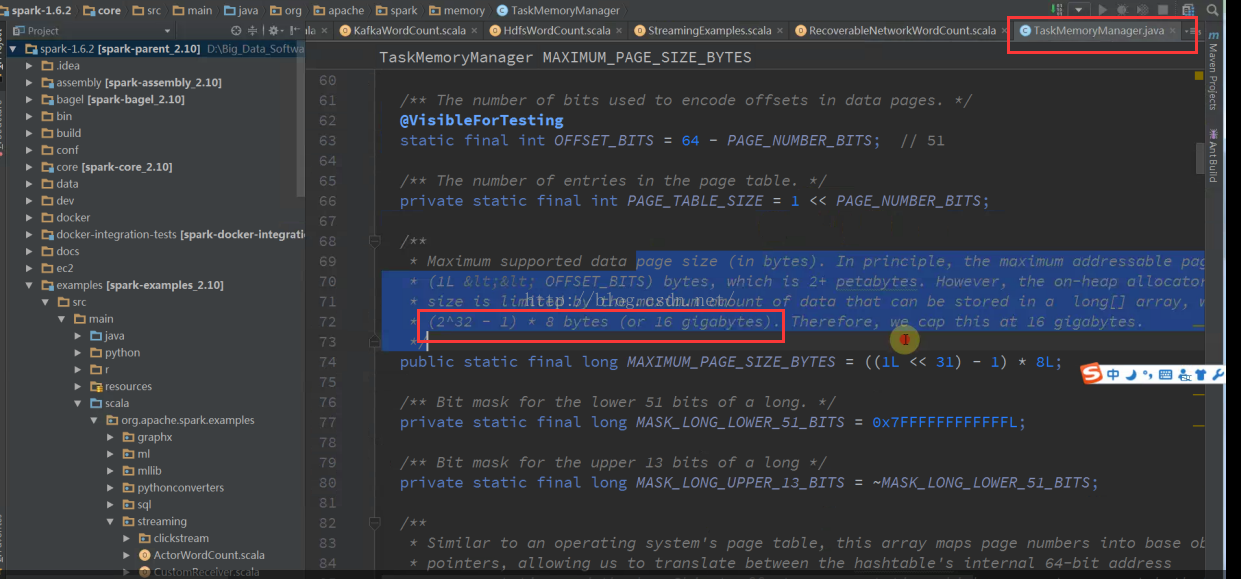Open the Sogou soft keyboard icon
The height and width of the screenshot is (579, 1241).
[x=1165, y=375]
